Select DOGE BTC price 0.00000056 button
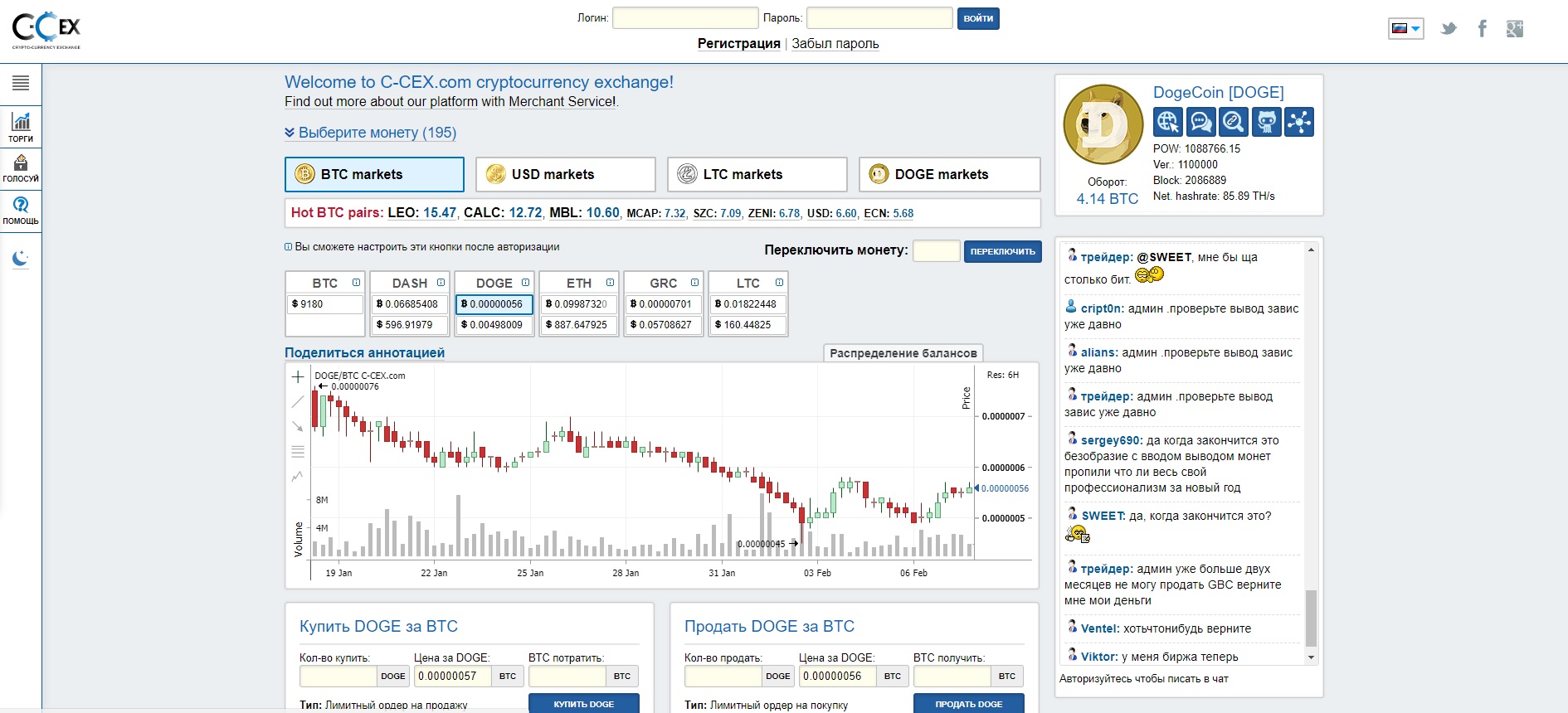Image resolution: width=1568 pixels, height=713 pixels. (x=494, y=304)
